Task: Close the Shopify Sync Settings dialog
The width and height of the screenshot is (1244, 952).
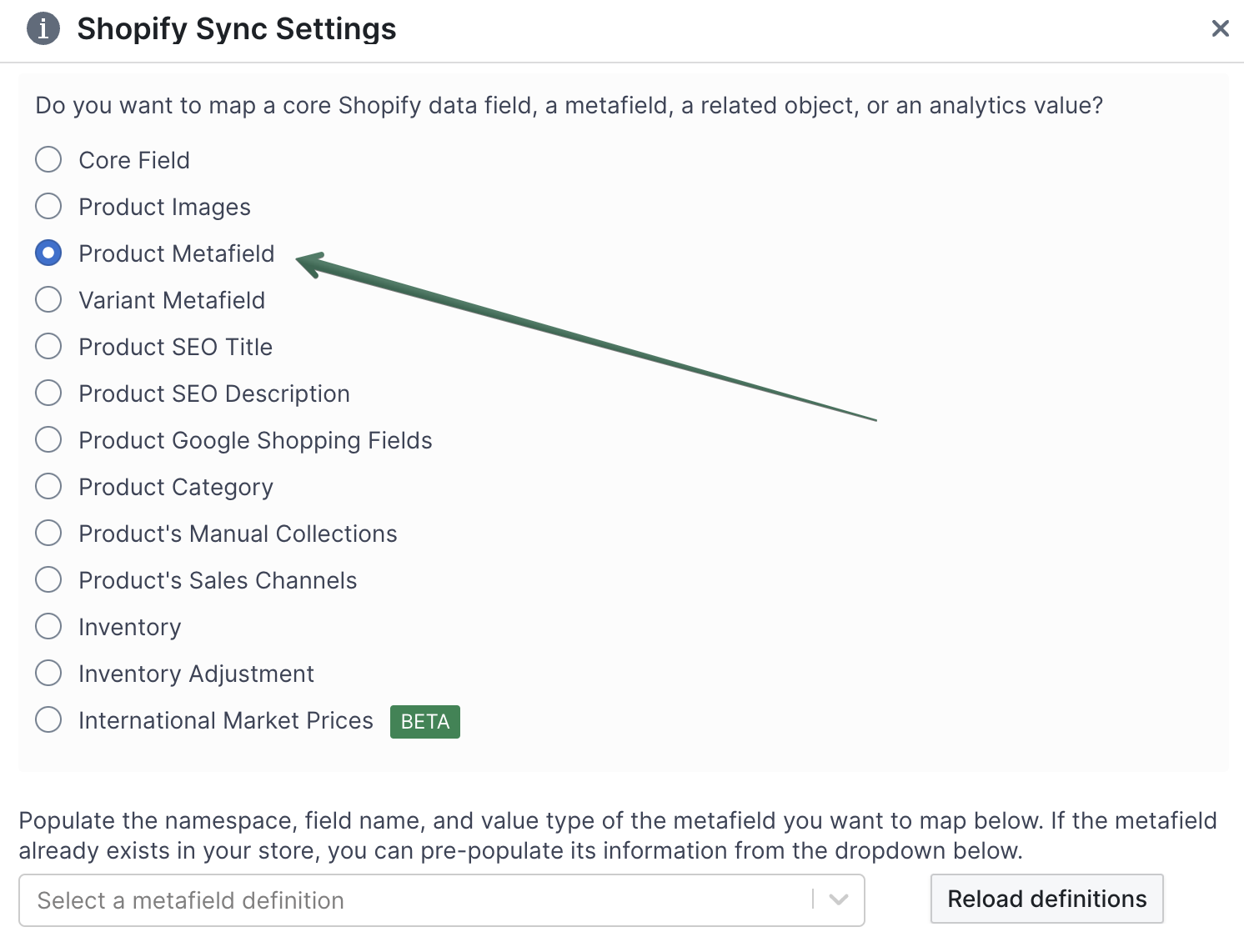Action: (1220, 29)
